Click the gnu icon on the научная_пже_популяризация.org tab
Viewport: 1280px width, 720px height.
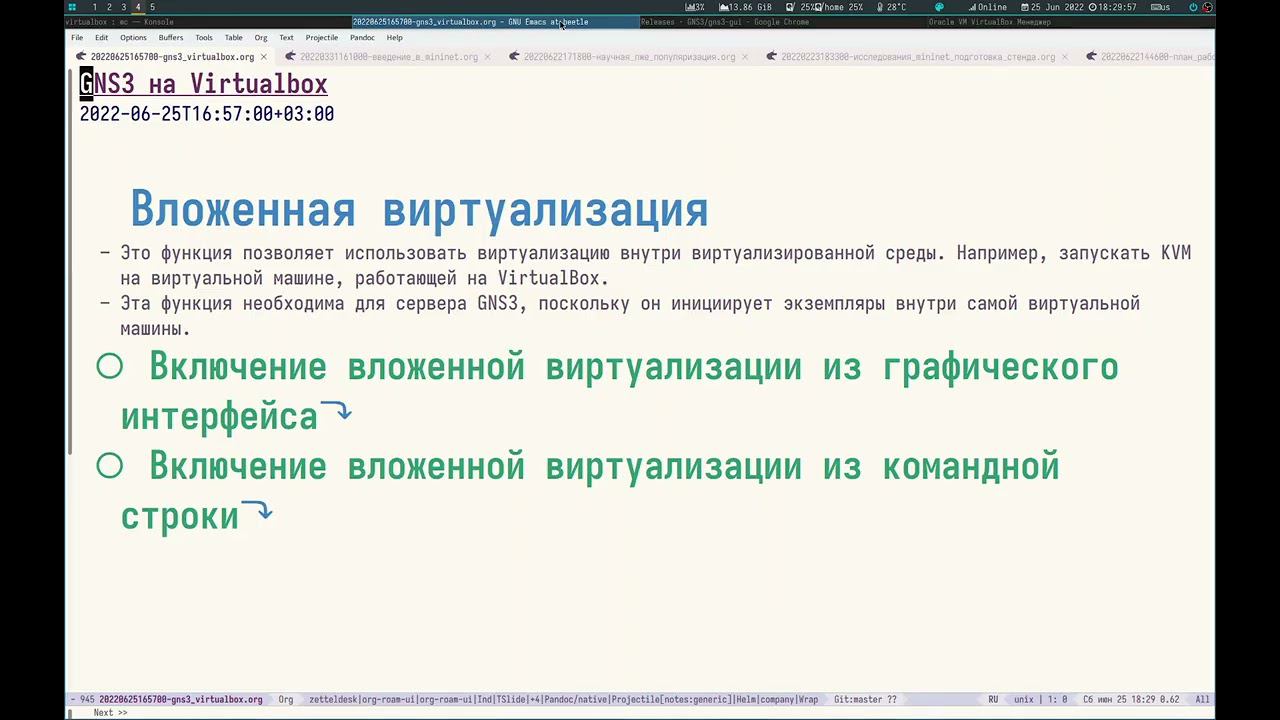(x=514, y=56)
